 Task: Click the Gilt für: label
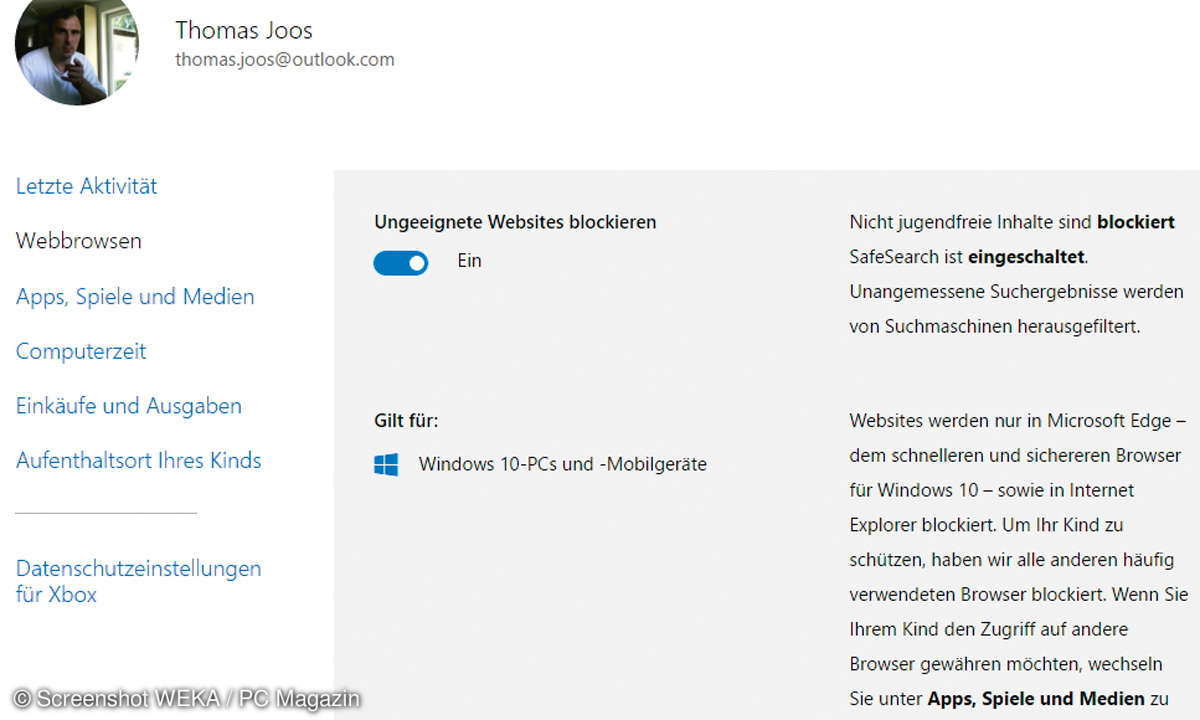(x=406, y=421)
